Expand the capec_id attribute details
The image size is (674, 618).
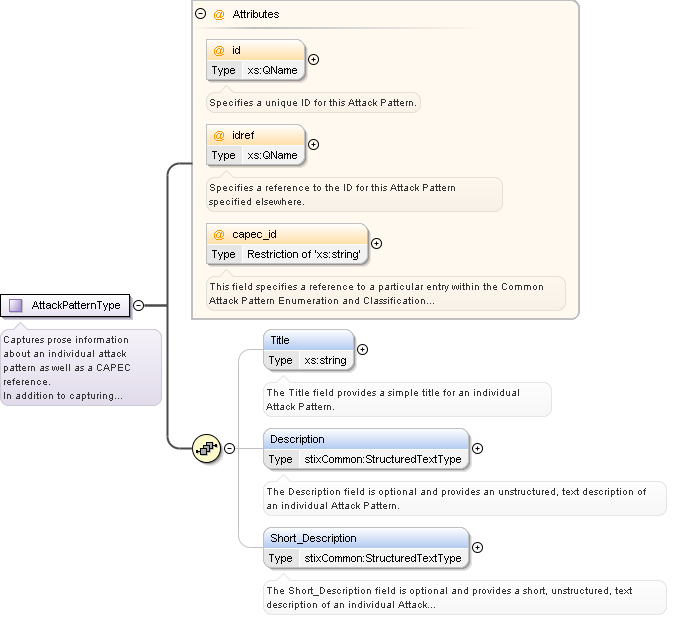[376, 243]
